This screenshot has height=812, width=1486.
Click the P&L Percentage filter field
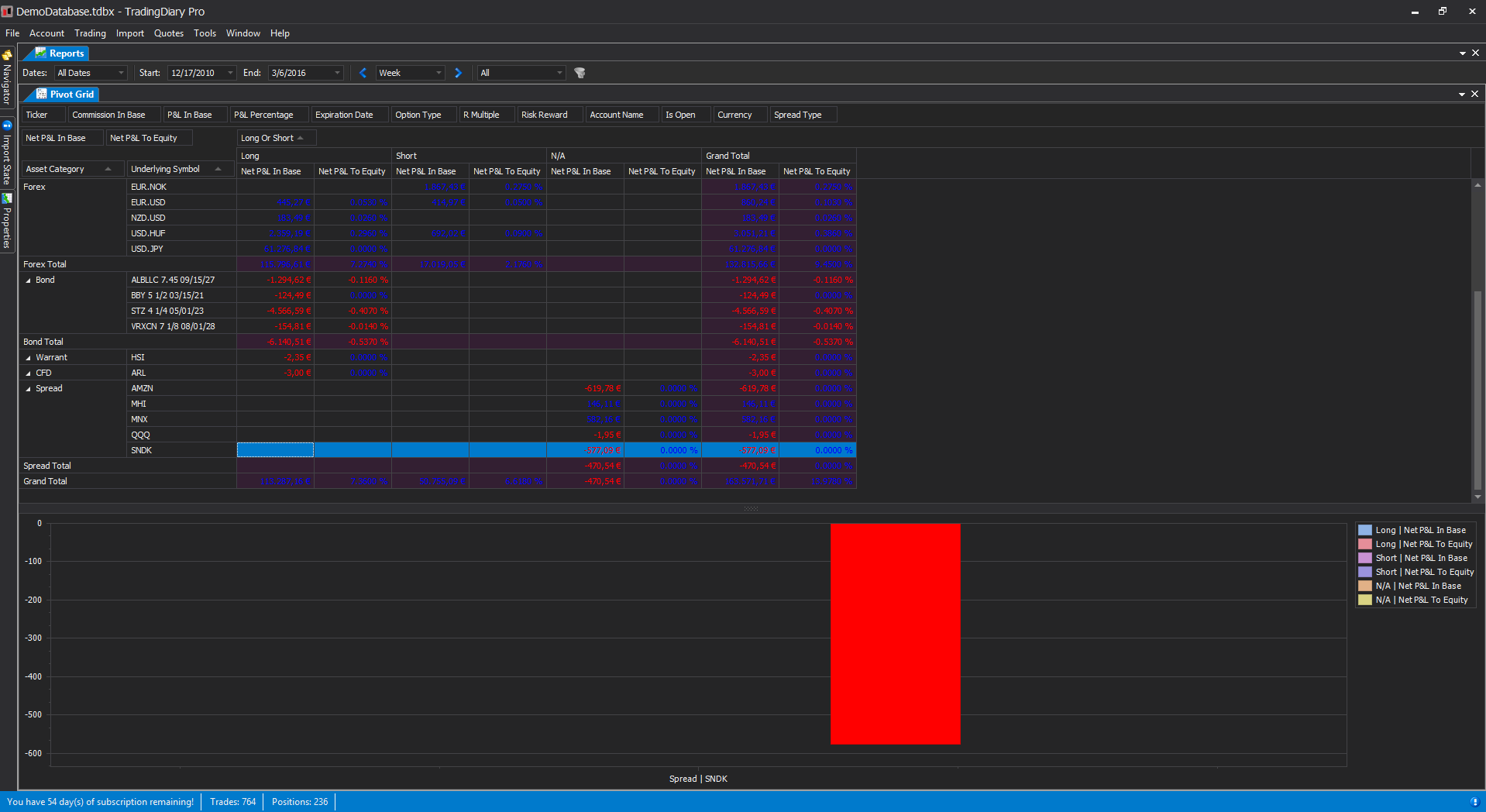[270, 115]
